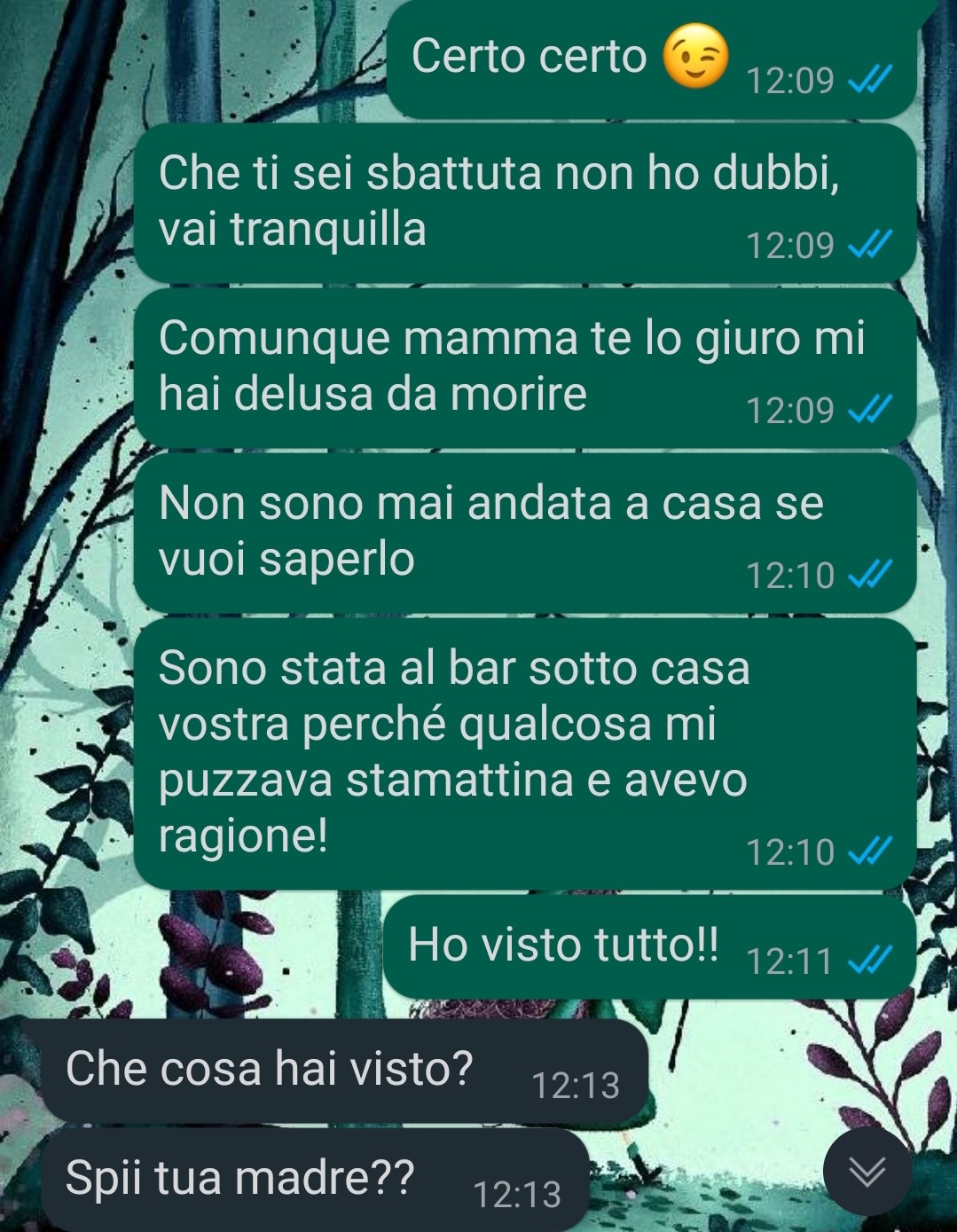Select the 'Ho visto tutto!!' sent message
957x1232 pixels.
pyautogui.click(x=649, y=946)
